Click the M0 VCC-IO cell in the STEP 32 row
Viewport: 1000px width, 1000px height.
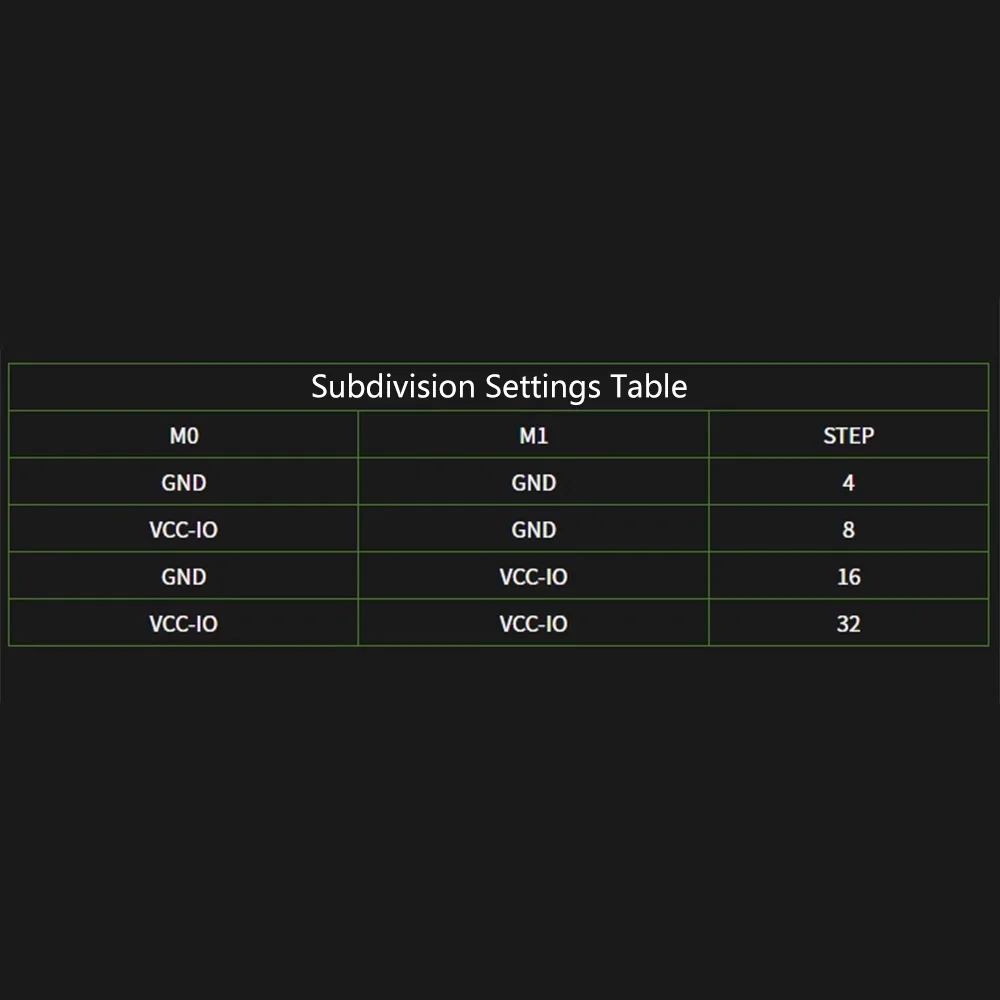[x=184, y=624]
